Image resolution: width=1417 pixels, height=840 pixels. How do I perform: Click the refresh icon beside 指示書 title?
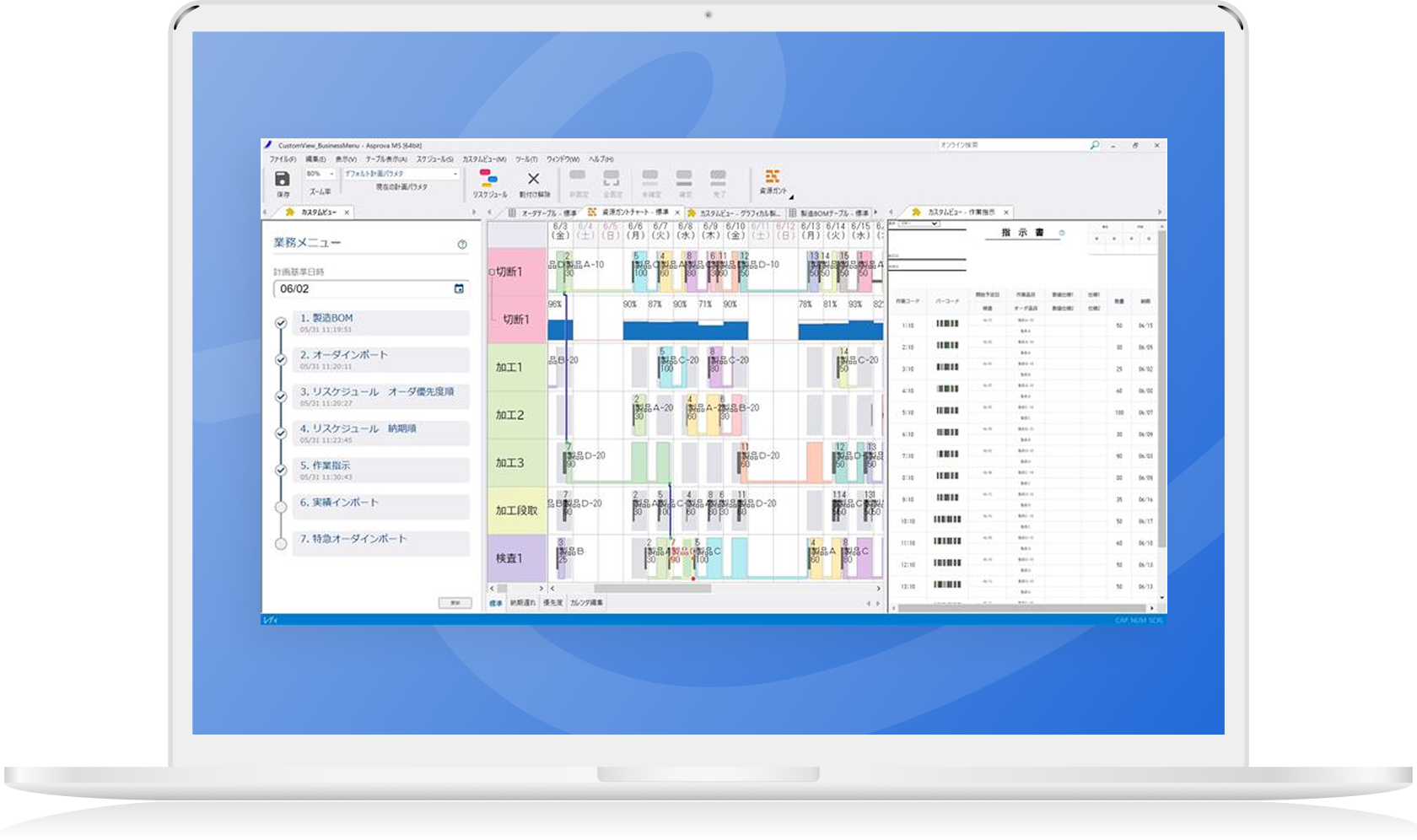pos(1062,233)
